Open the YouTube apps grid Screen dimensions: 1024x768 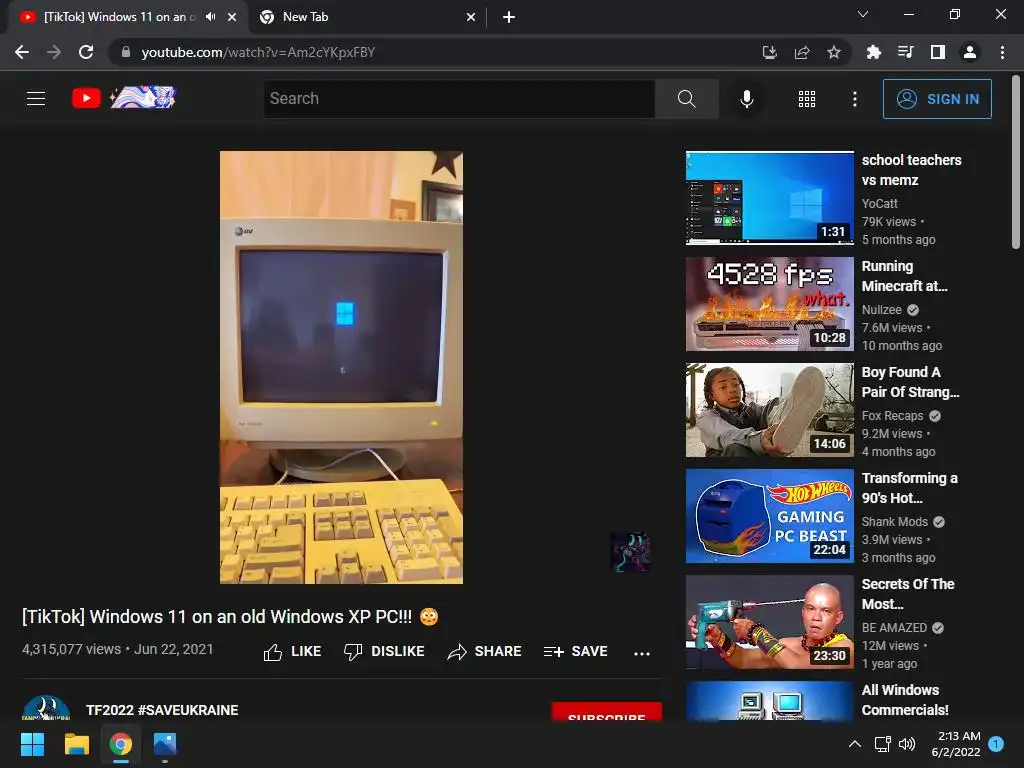point(807,99)
